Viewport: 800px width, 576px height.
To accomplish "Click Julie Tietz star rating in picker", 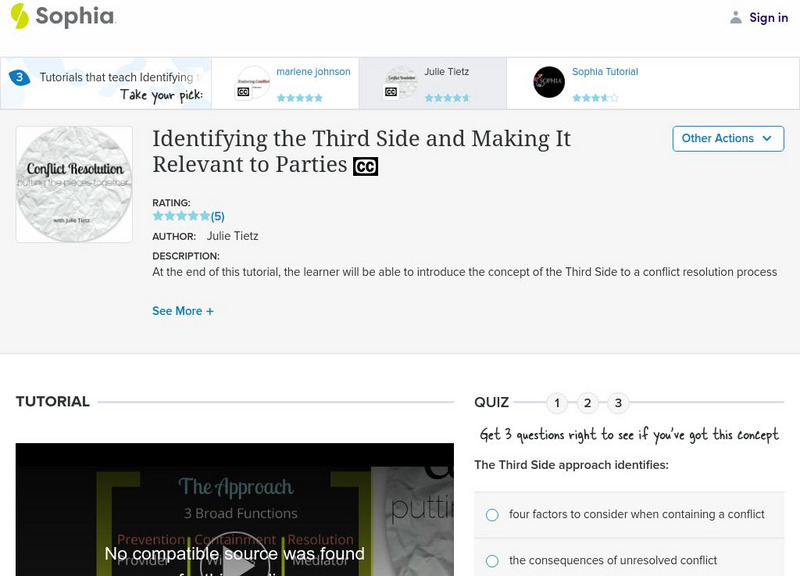I will click(447, 97).
